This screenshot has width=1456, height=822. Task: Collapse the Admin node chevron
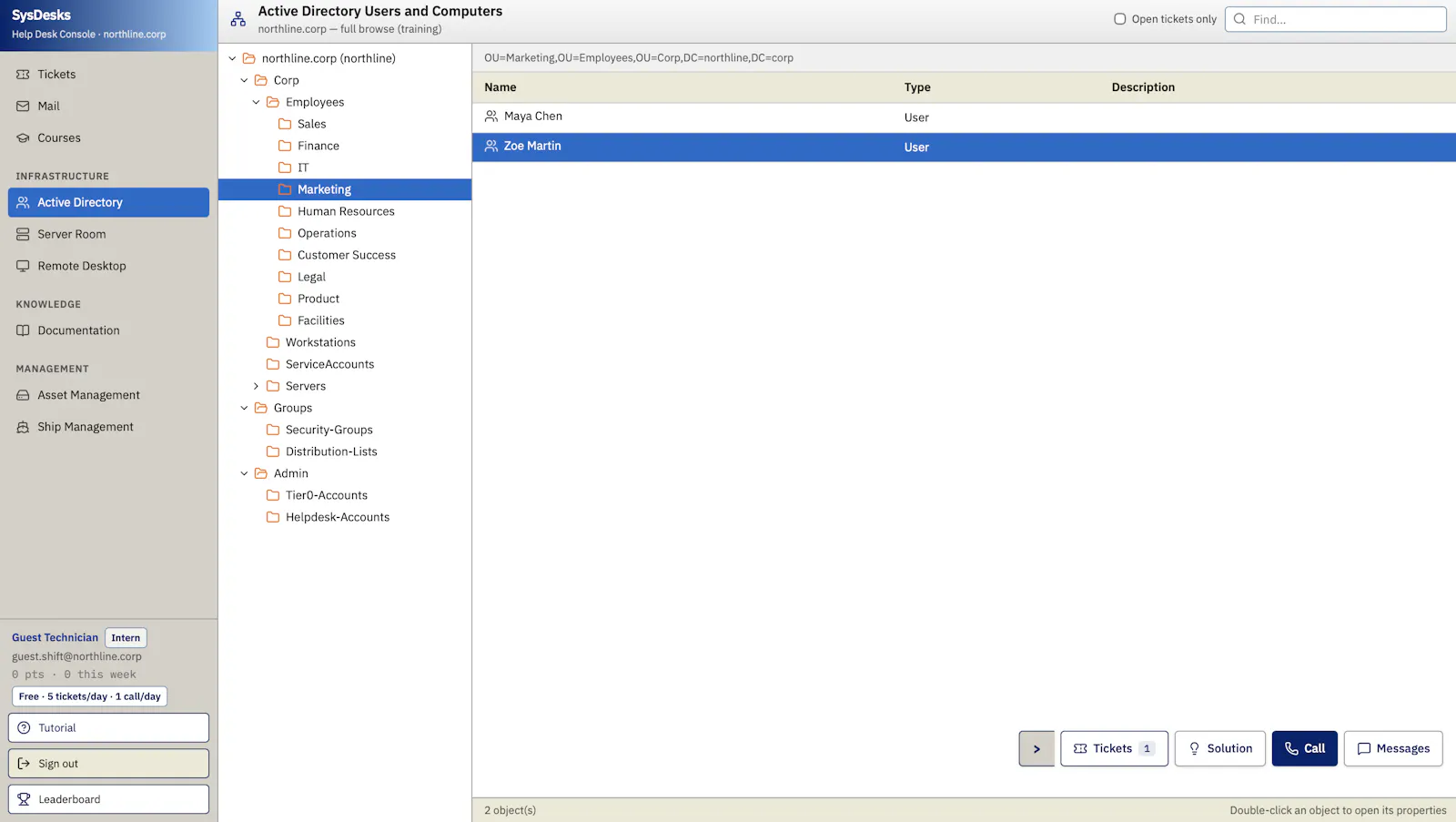(x=244, y=473)
